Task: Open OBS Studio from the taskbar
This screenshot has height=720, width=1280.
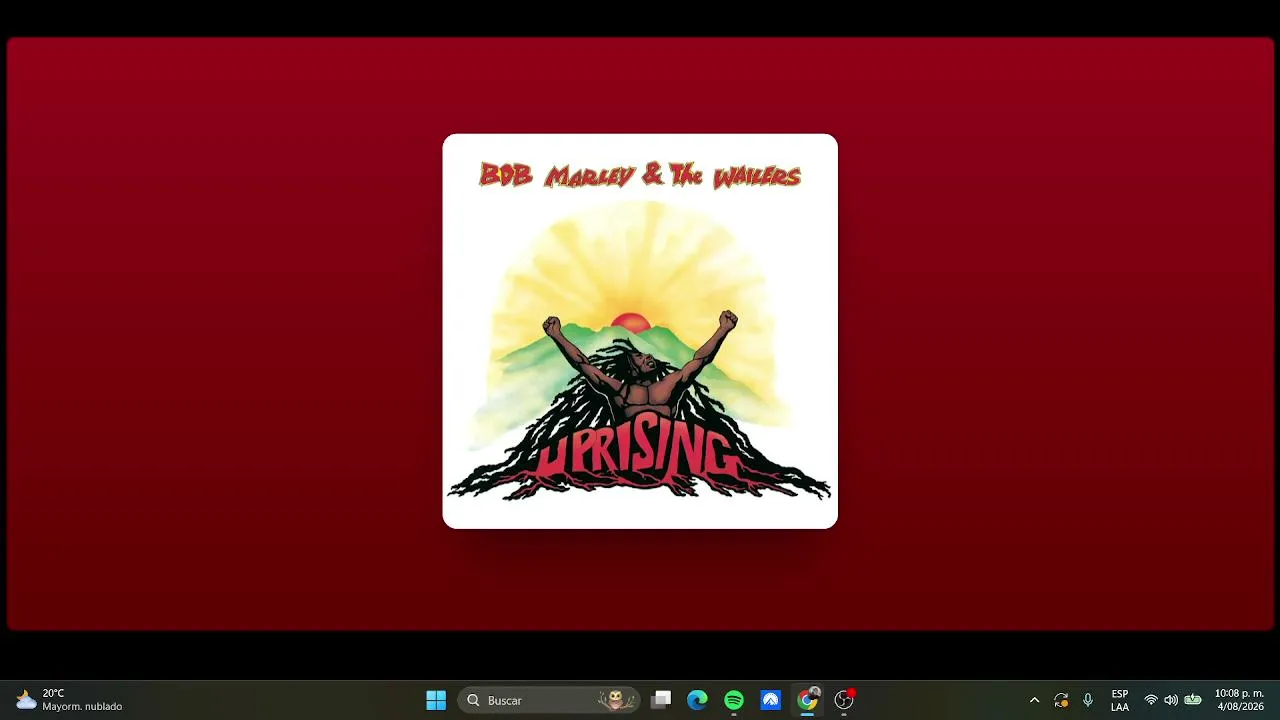Action: click(x=844, y=700)
